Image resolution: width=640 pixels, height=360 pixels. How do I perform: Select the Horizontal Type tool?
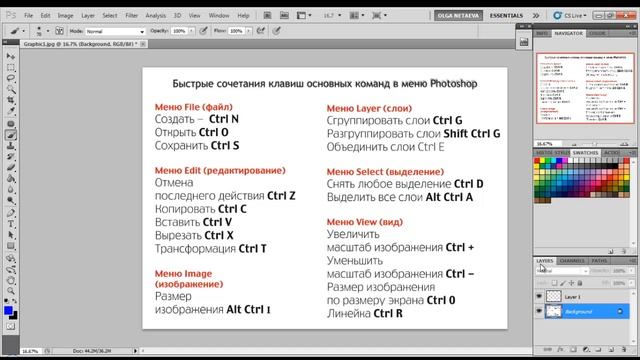click(x=11, y=224)
